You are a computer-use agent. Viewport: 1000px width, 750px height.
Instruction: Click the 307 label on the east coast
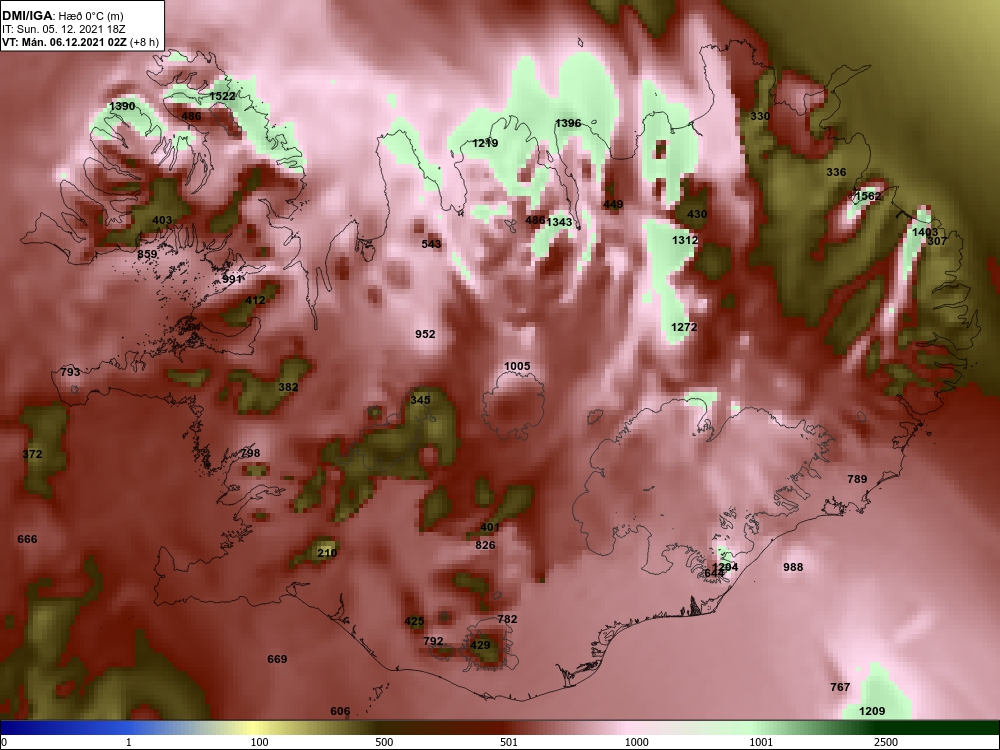tap(937, 241)
